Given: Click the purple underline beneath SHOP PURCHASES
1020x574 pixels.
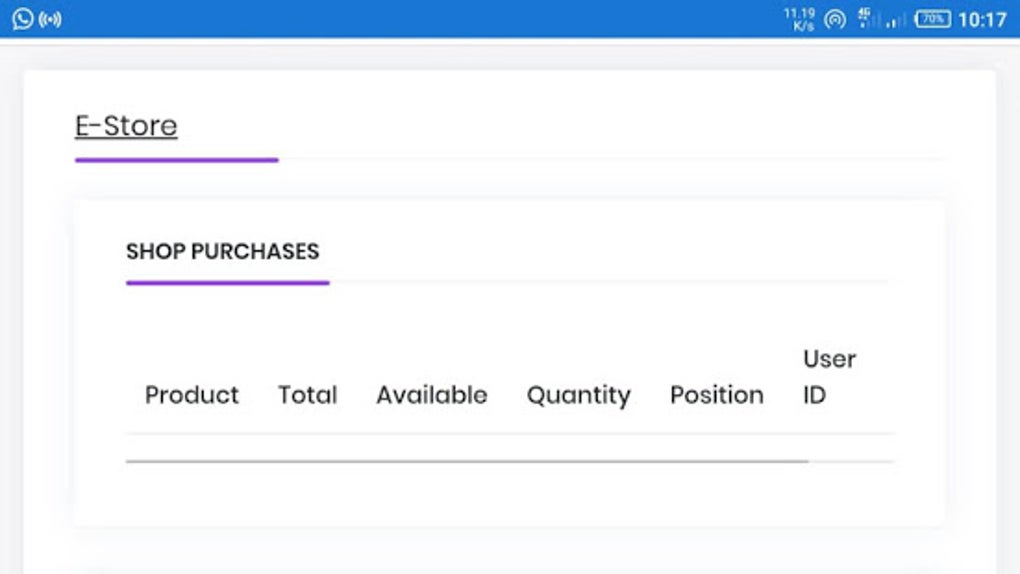Looking at the screenshot, I should (x=228, y=282).
